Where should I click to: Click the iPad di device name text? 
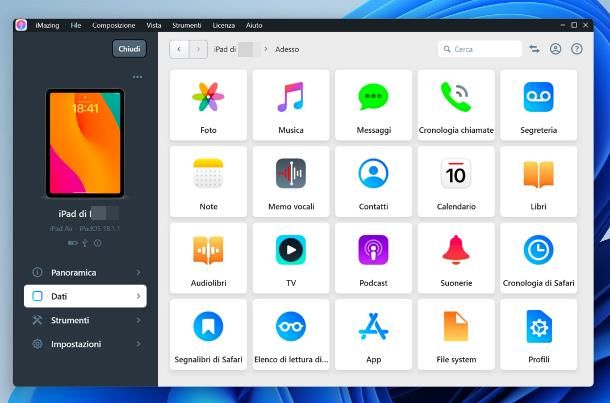pos(88,214)
